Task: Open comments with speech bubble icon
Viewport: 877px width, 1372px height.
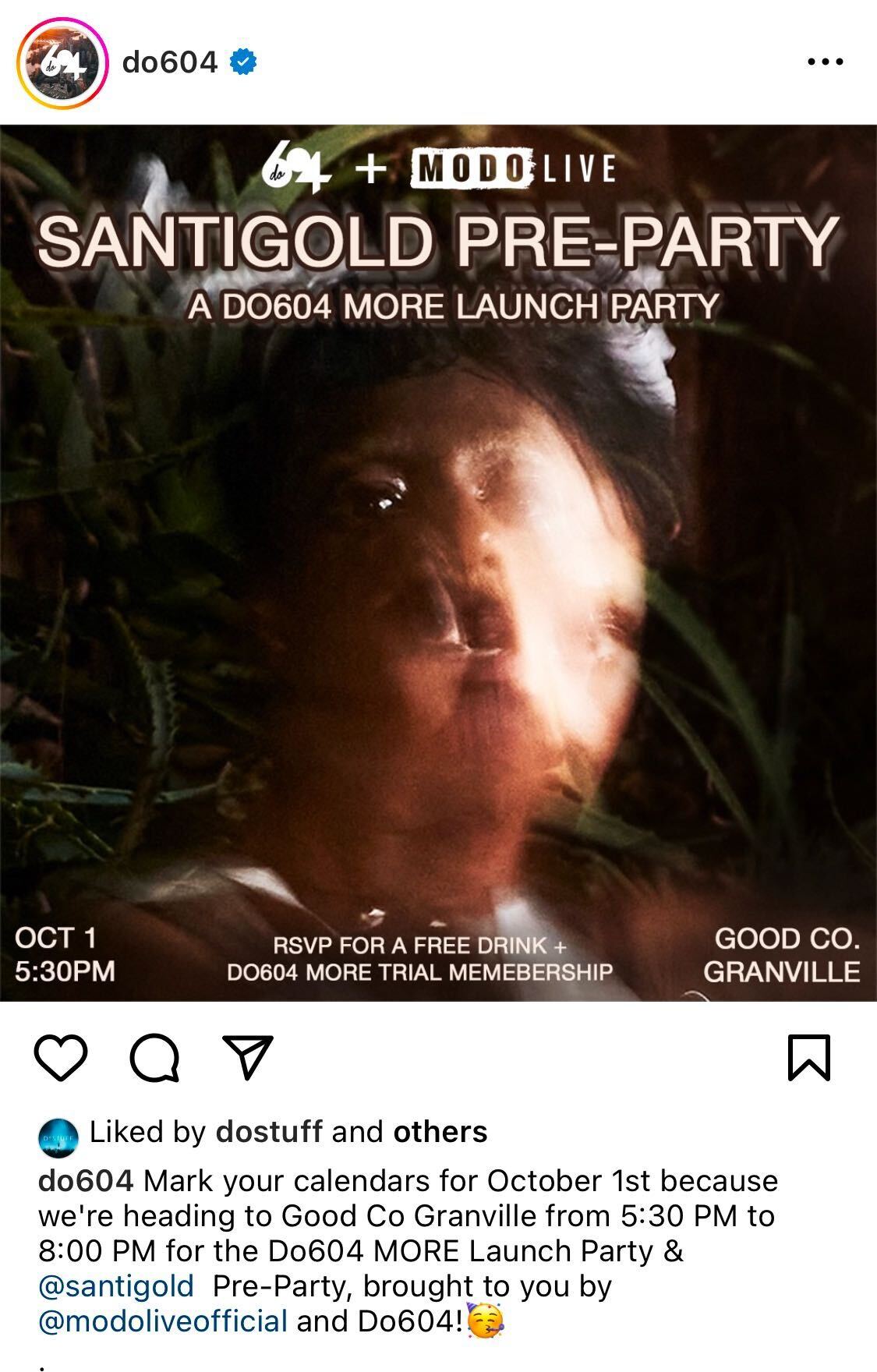Action: 154,1058
